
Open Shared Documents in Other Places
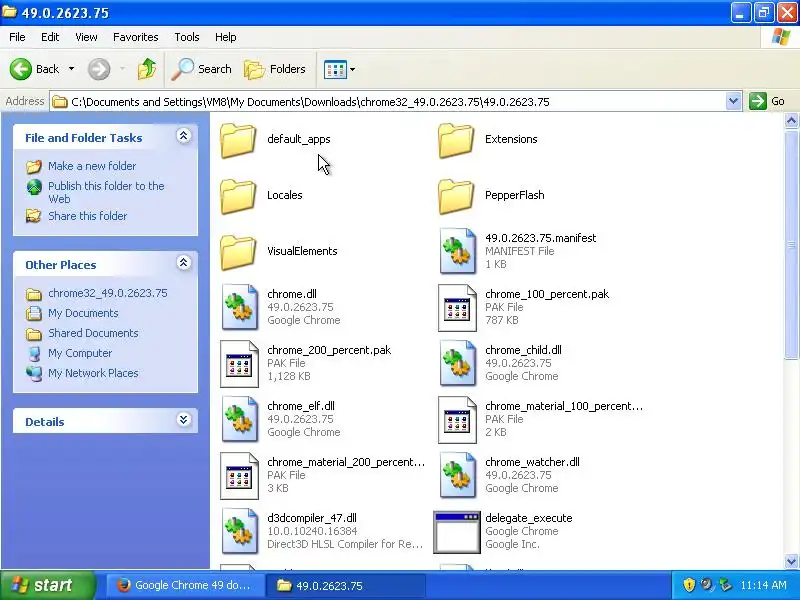tap(93, 333)
